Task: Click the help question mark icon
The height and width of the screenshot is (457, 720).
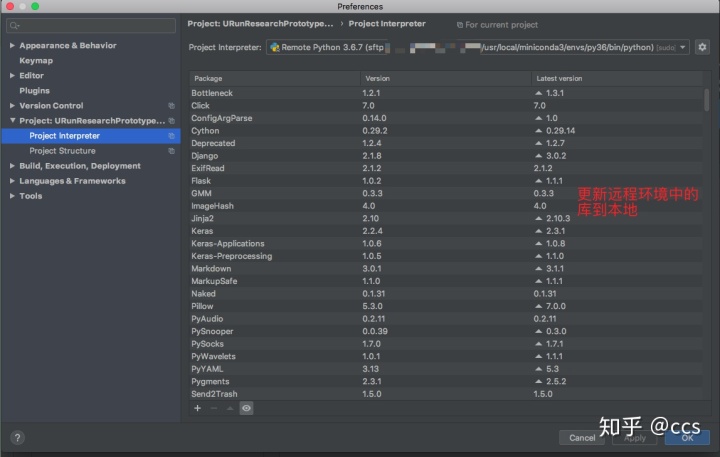Action: (17, 438)
